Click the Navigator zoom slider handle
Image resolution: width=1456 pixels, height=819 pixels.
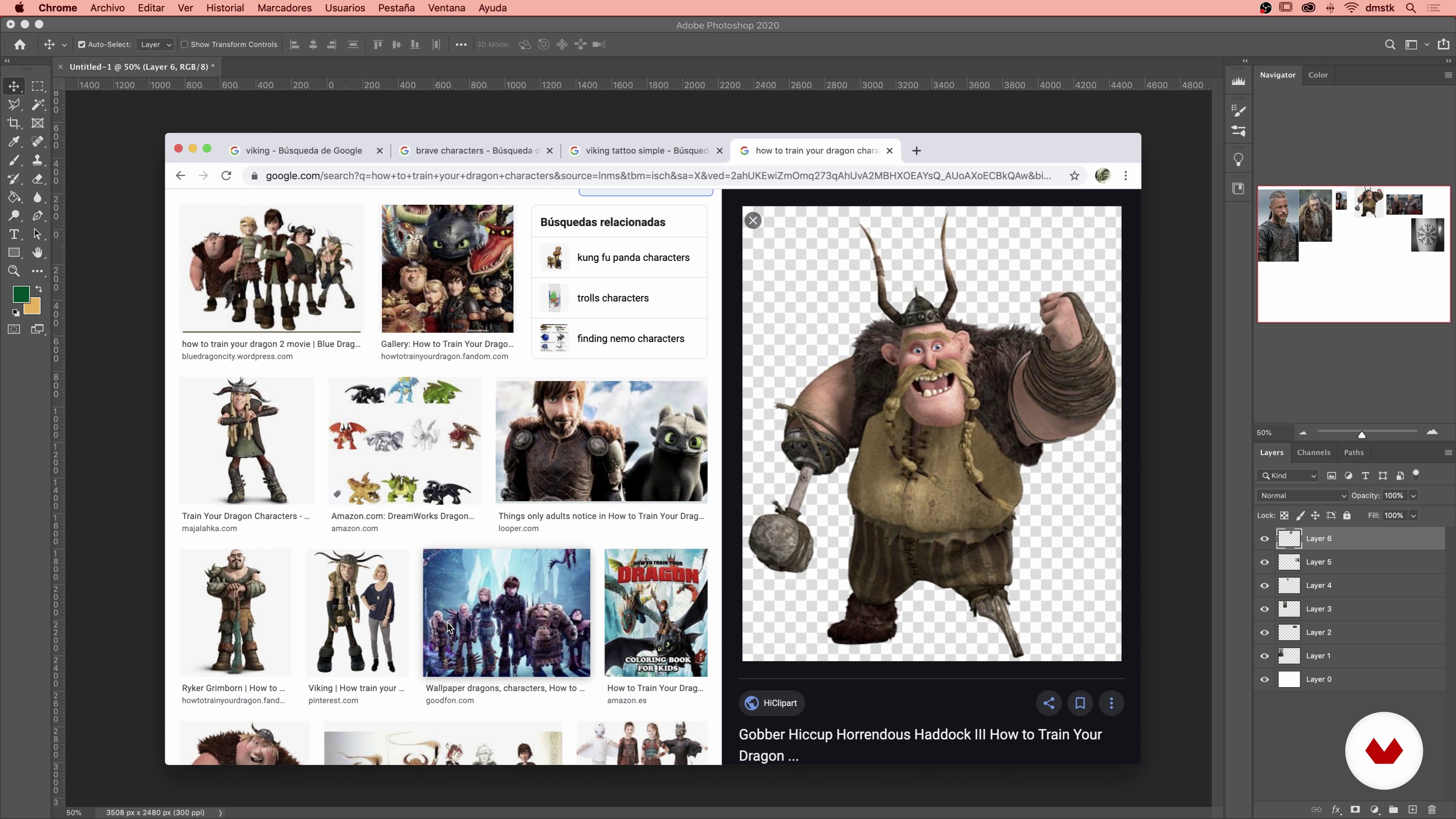coord(1362,435)
